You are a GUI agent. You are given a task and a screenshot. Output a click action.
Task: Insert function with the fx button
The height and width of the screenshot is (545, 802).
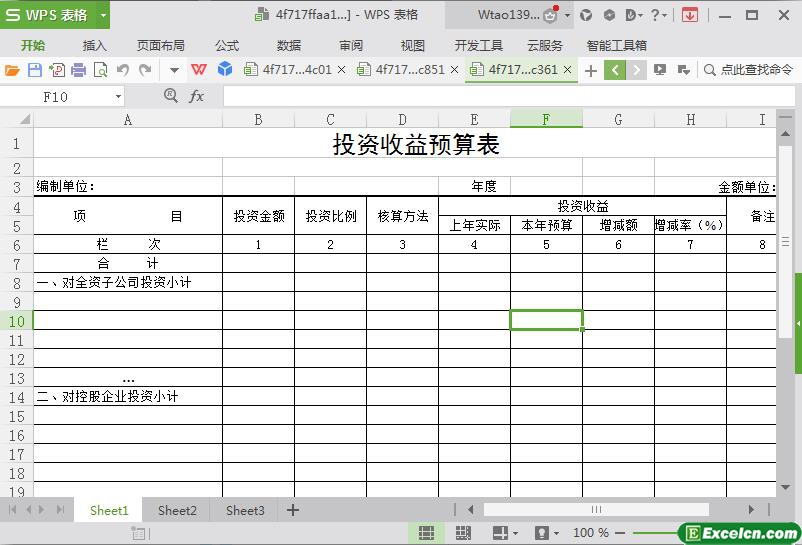[x=196, y=96]
